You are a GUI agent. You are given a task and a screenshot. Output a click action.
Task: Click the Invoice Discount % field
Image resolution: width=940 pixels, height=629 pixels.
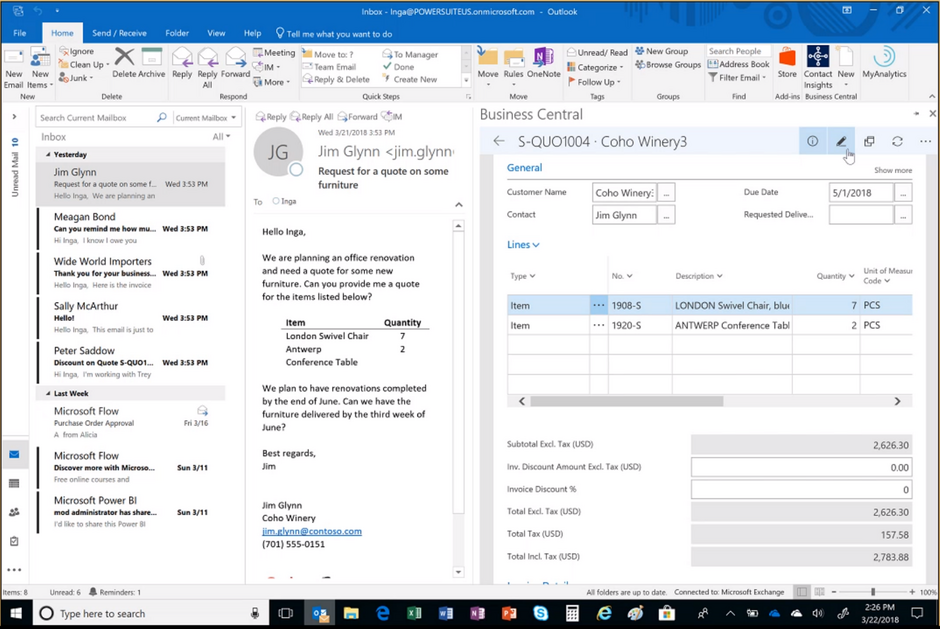[802, 489]
